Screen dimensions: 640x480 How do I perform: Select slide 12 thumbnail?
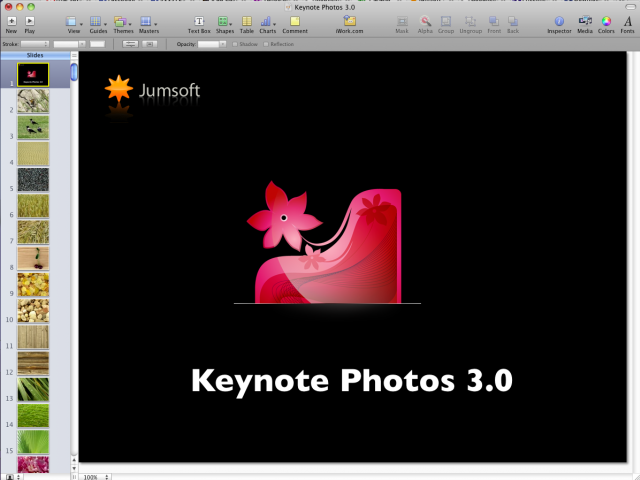coord(33,363)
